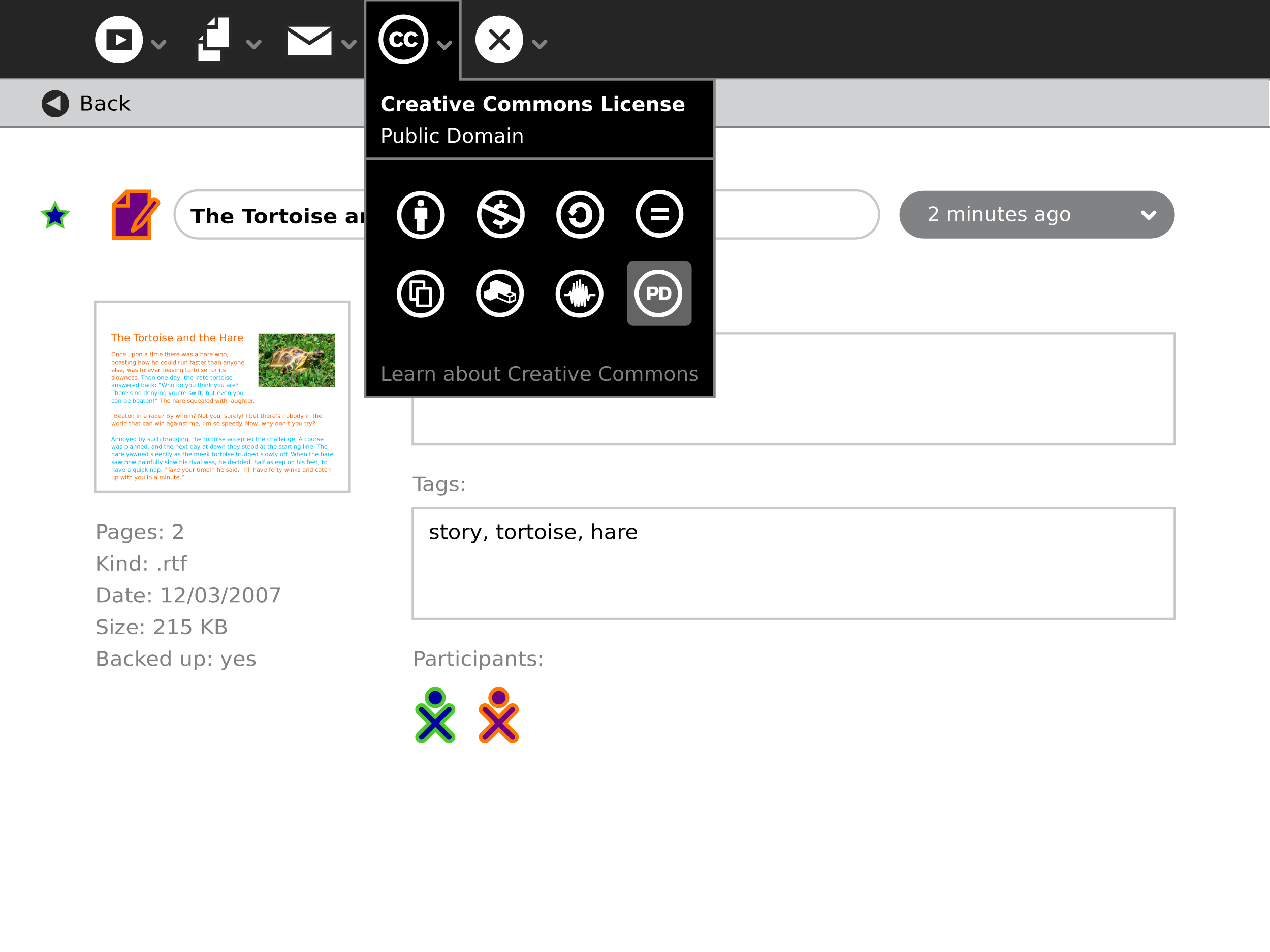Select the No Derivatives license icon
1270x952 pixels.
pos(658,215)
